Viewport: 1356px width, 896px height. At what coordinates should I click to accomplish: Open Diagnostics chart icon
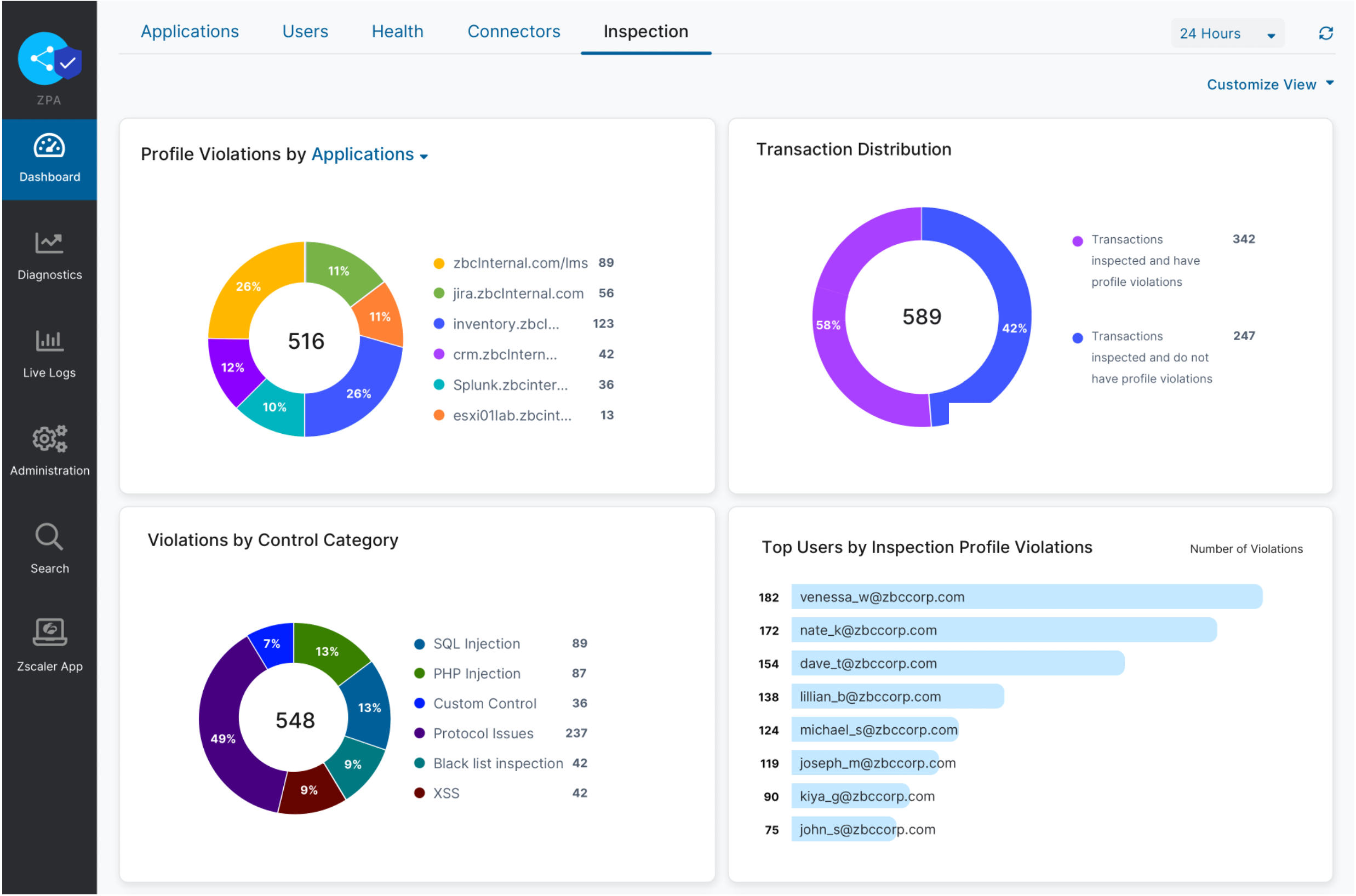(x=49, y=243)
